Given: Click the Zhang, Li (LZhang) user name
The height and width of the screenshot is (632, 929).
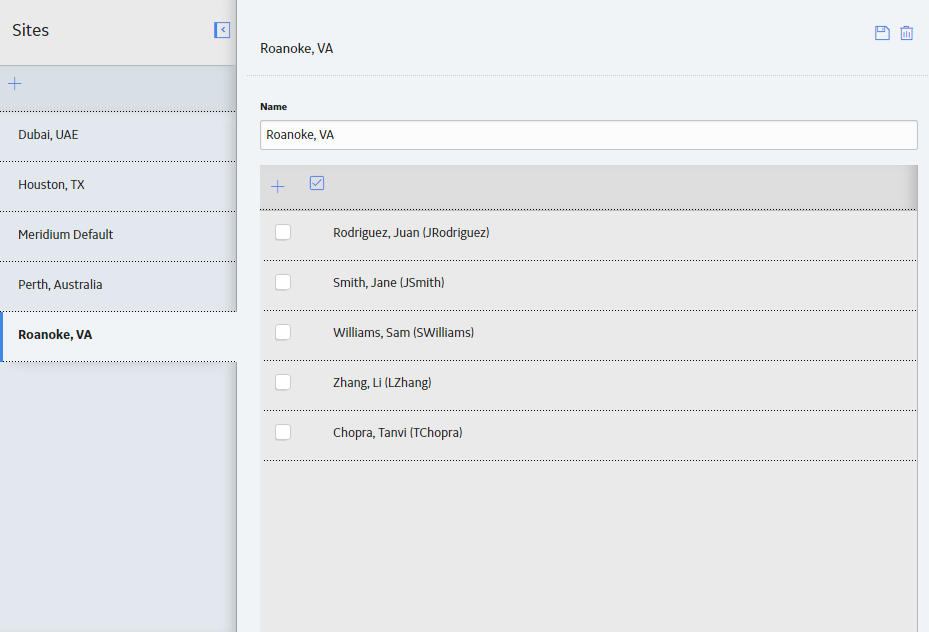Looking at the screenshot, I should (382, 383).
